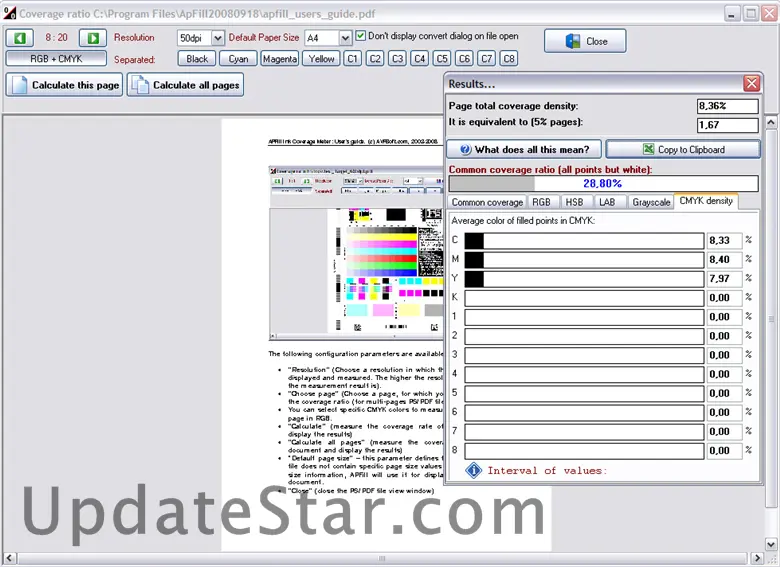Click the Y value 7,97 field
Image resolution: width=780 pixels, height=567 pixels.
click(724, 279)
